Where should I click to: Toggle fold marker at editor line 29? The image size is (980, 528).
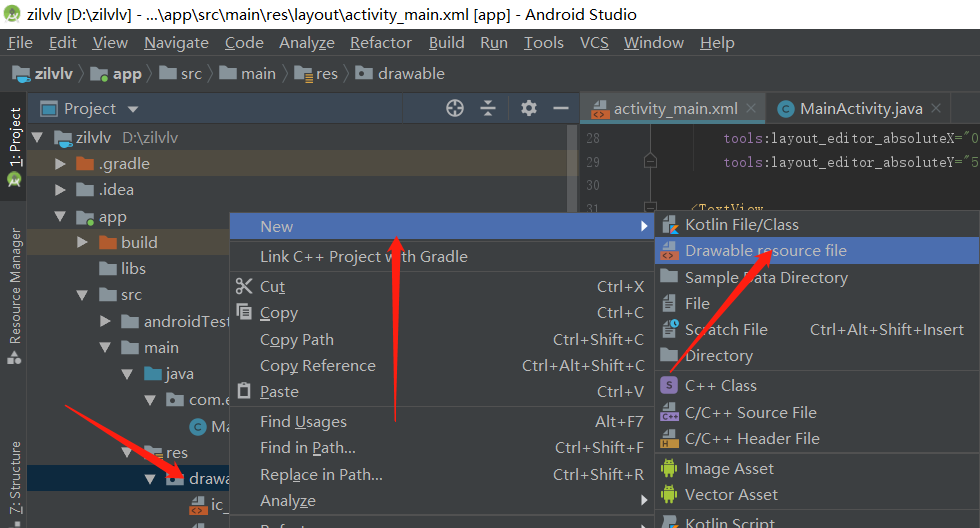pos(650,161)
